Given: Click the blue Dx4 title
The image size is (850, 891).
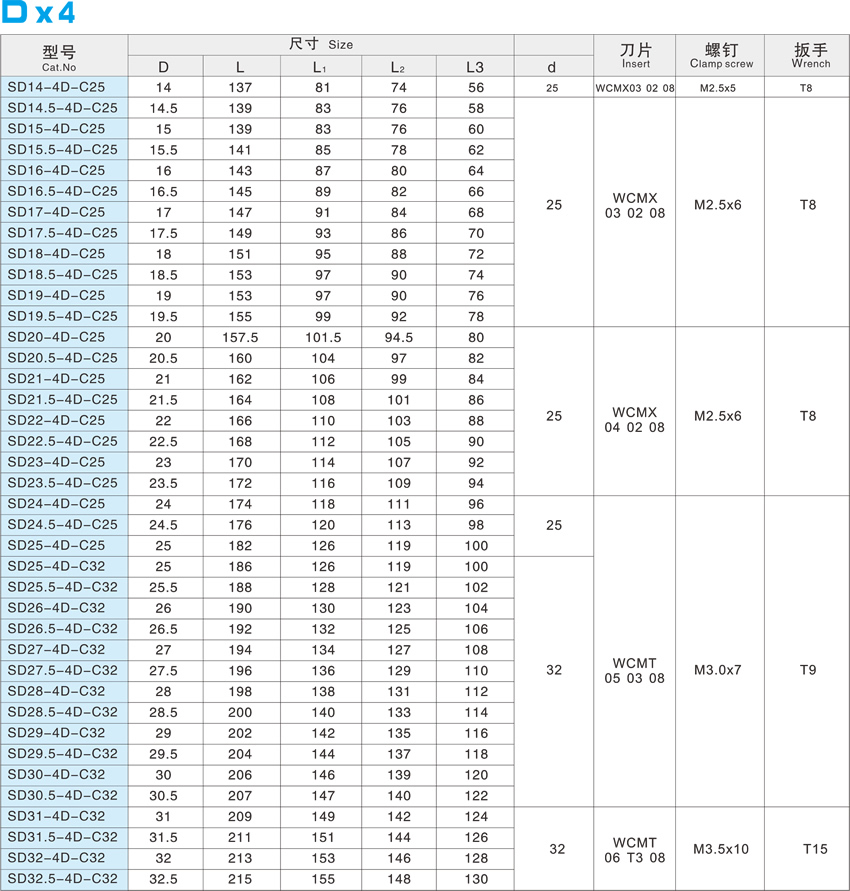Looking at the screenshot, I should 38,15.
